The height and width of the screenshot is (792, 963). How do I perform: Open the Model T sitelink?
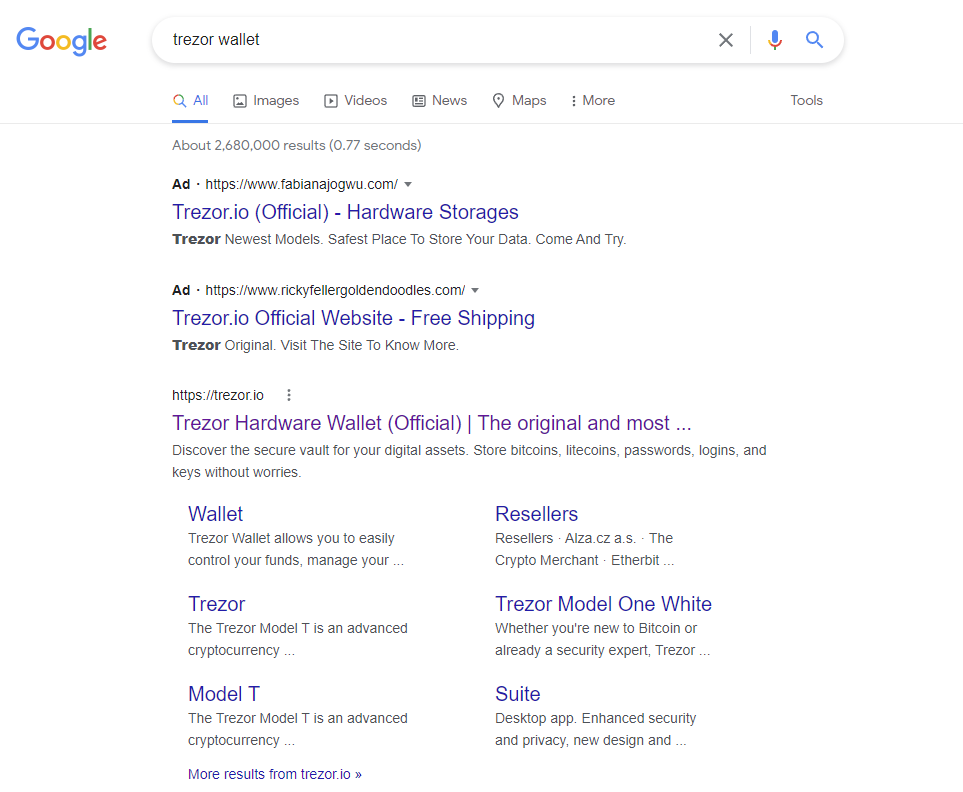tap(224, 694)
